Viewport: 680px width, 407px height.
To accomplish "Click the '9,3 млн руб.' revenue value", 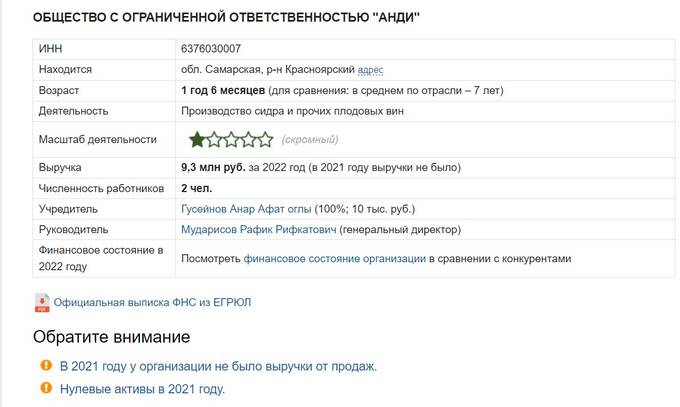I will [212, 167].
